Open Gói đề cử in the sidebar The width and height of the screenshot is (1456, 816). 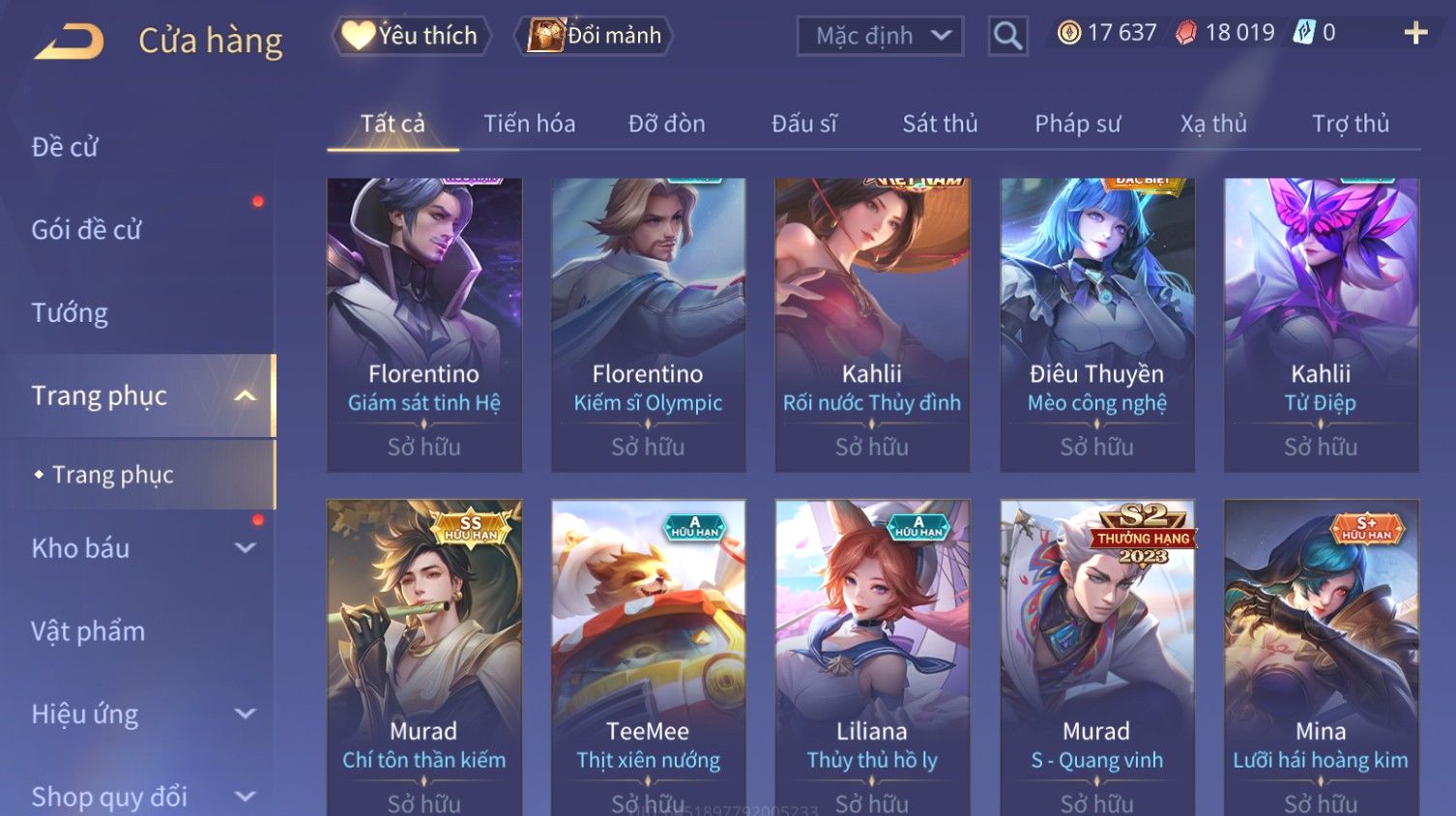[x=86, y=230]
